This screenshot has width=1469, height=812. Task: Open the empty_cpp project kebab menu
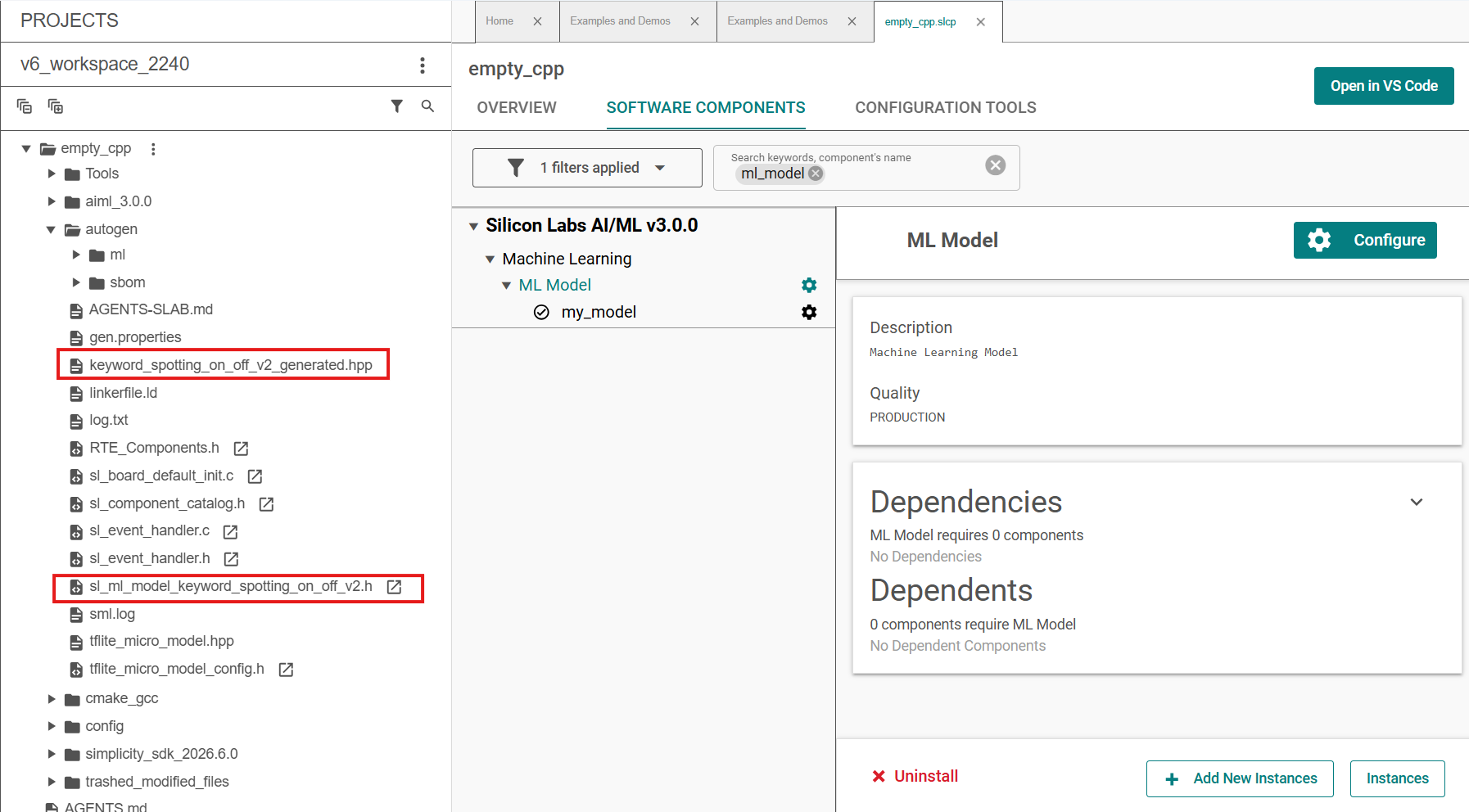153,149
